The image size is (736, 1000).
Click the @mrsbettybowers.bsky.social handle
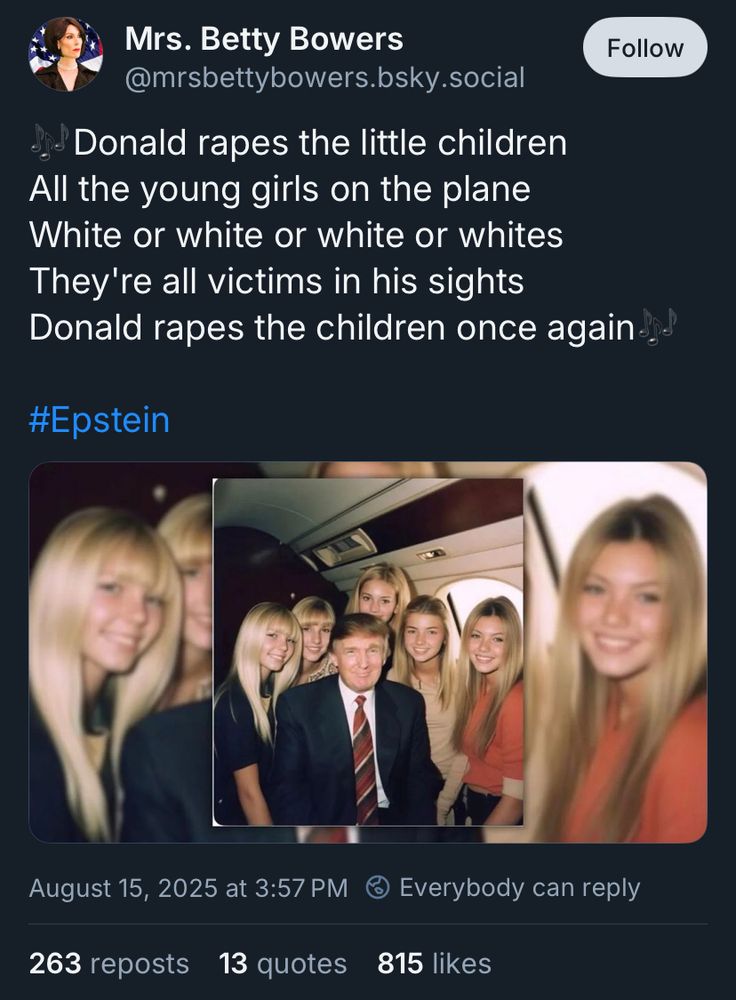(324, 77)
